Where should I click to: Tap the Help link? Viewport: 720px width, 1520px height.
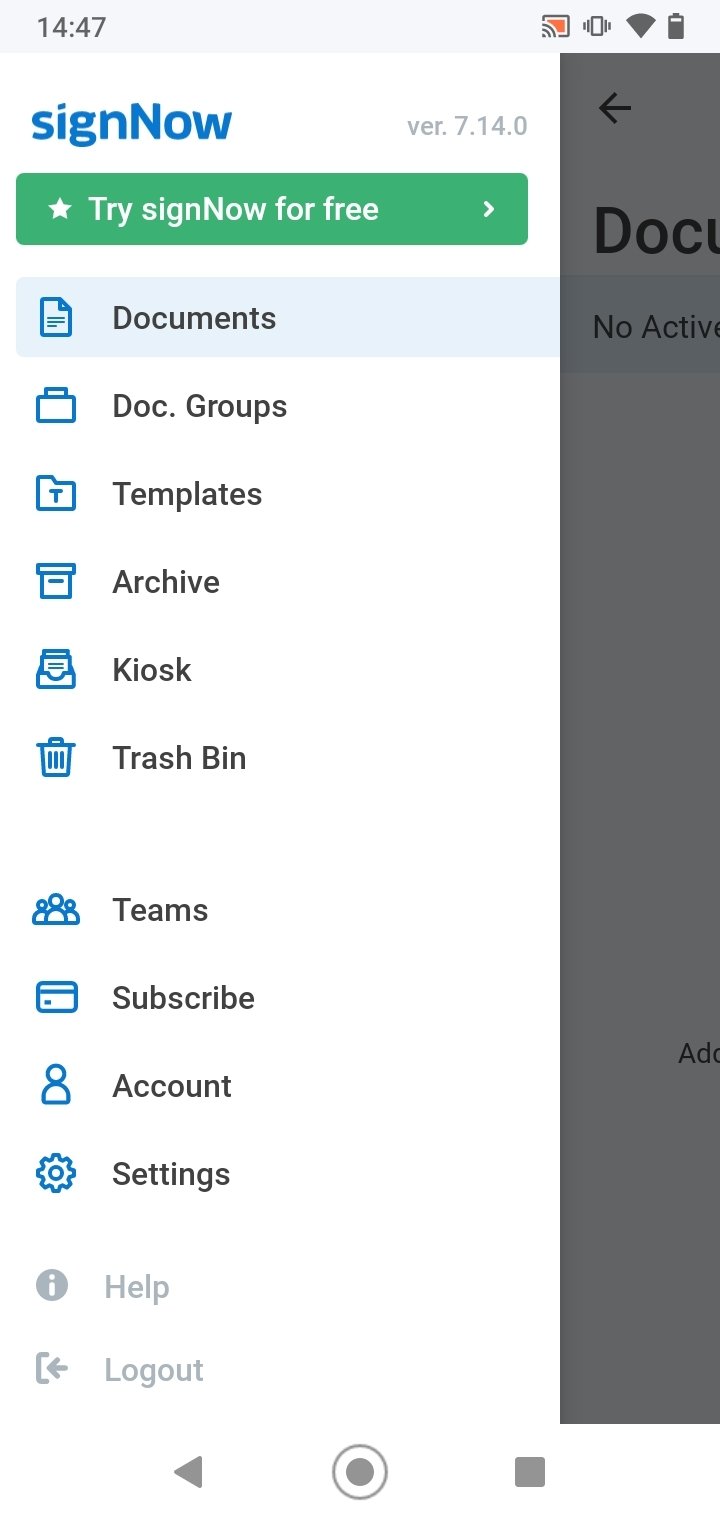137,1287
